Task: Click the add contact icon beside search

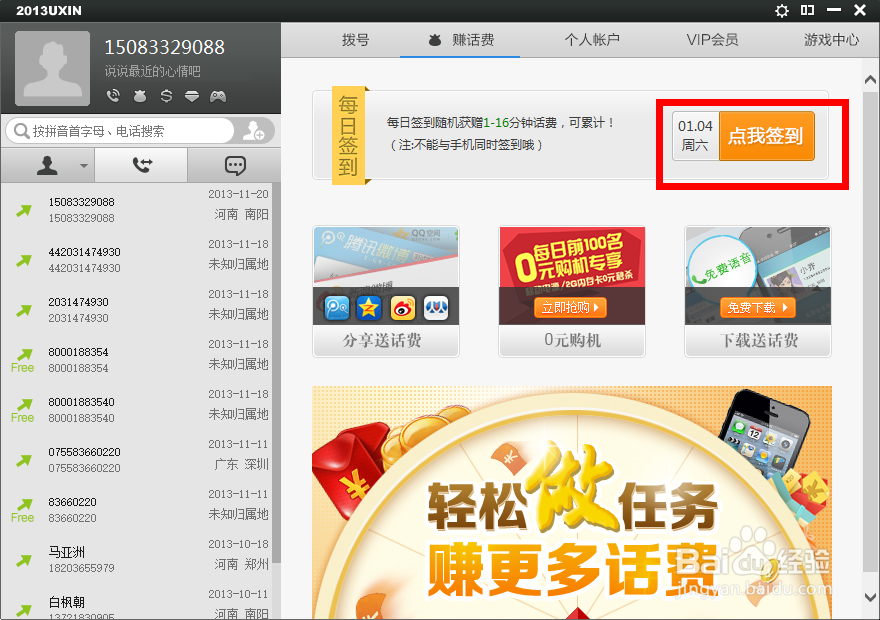Action: [x=254, y=131]
